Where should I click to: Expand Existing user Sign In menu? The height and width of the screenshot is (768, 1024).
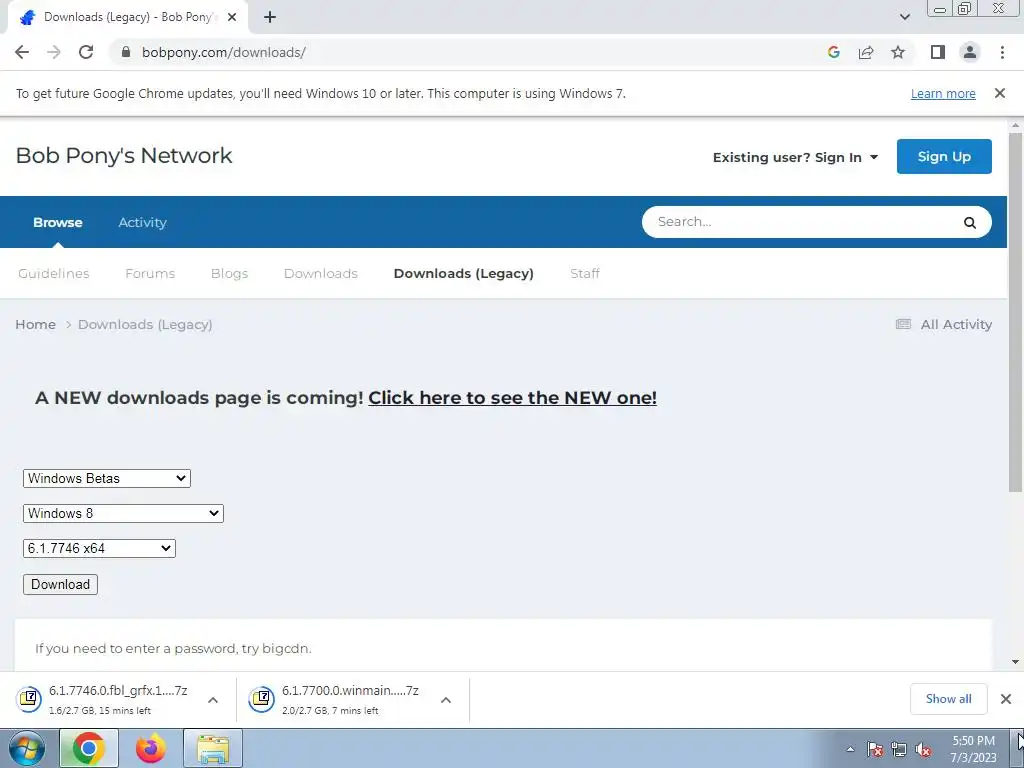[795, 157]
